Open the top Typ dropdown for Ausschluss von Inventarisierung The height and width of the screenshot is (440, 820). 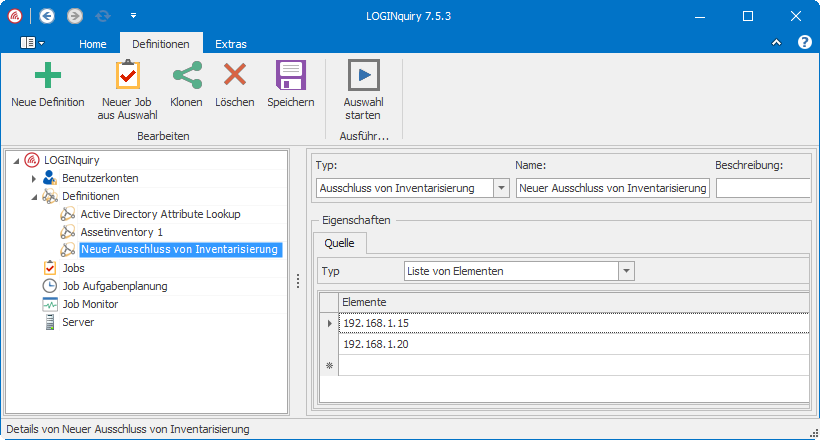[501, 188]
